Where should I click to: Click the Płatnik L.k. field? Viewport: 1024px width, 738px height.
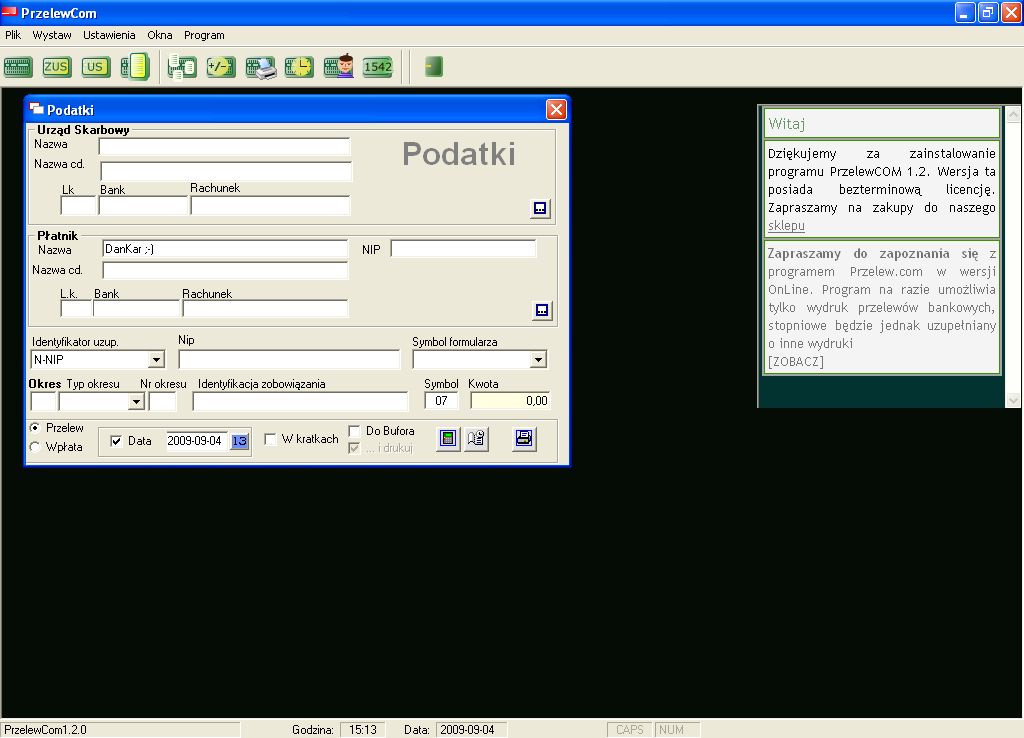point(76,308)
